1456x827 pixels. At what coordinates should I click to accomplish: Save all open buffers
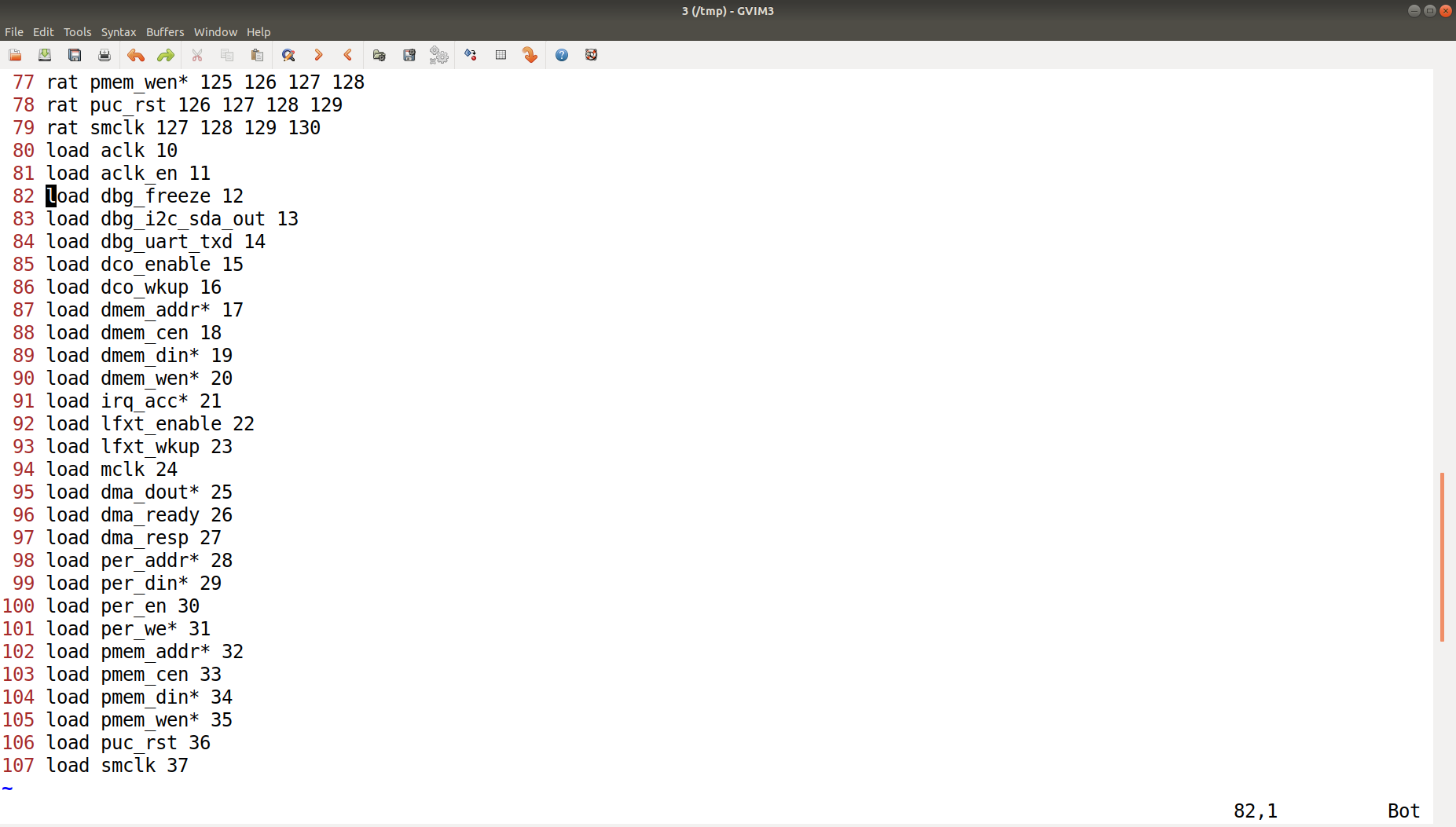coord(74,55)
